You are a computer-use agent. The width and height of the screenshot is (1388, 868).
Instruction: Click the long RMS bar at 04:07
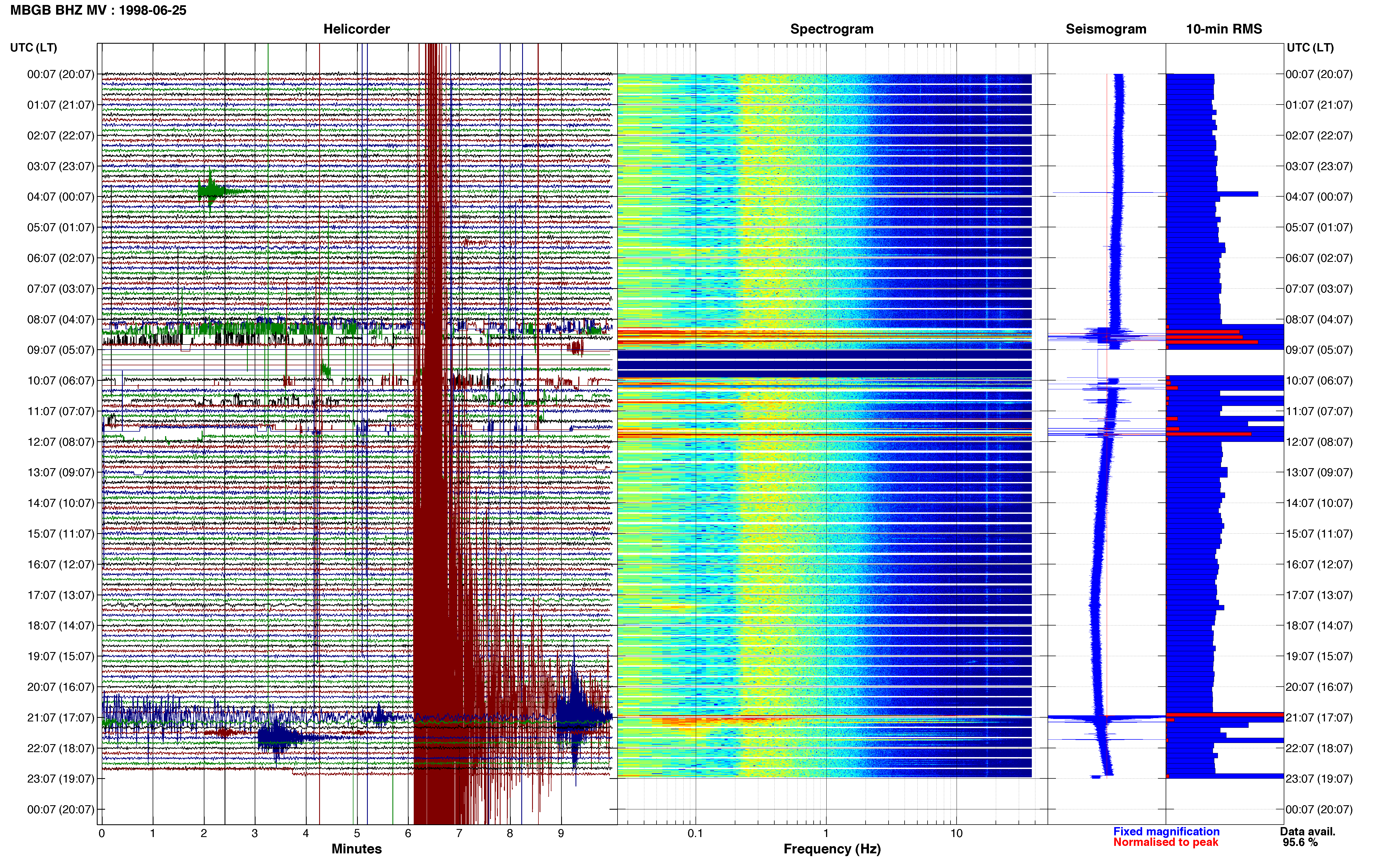pos(1212,194)
